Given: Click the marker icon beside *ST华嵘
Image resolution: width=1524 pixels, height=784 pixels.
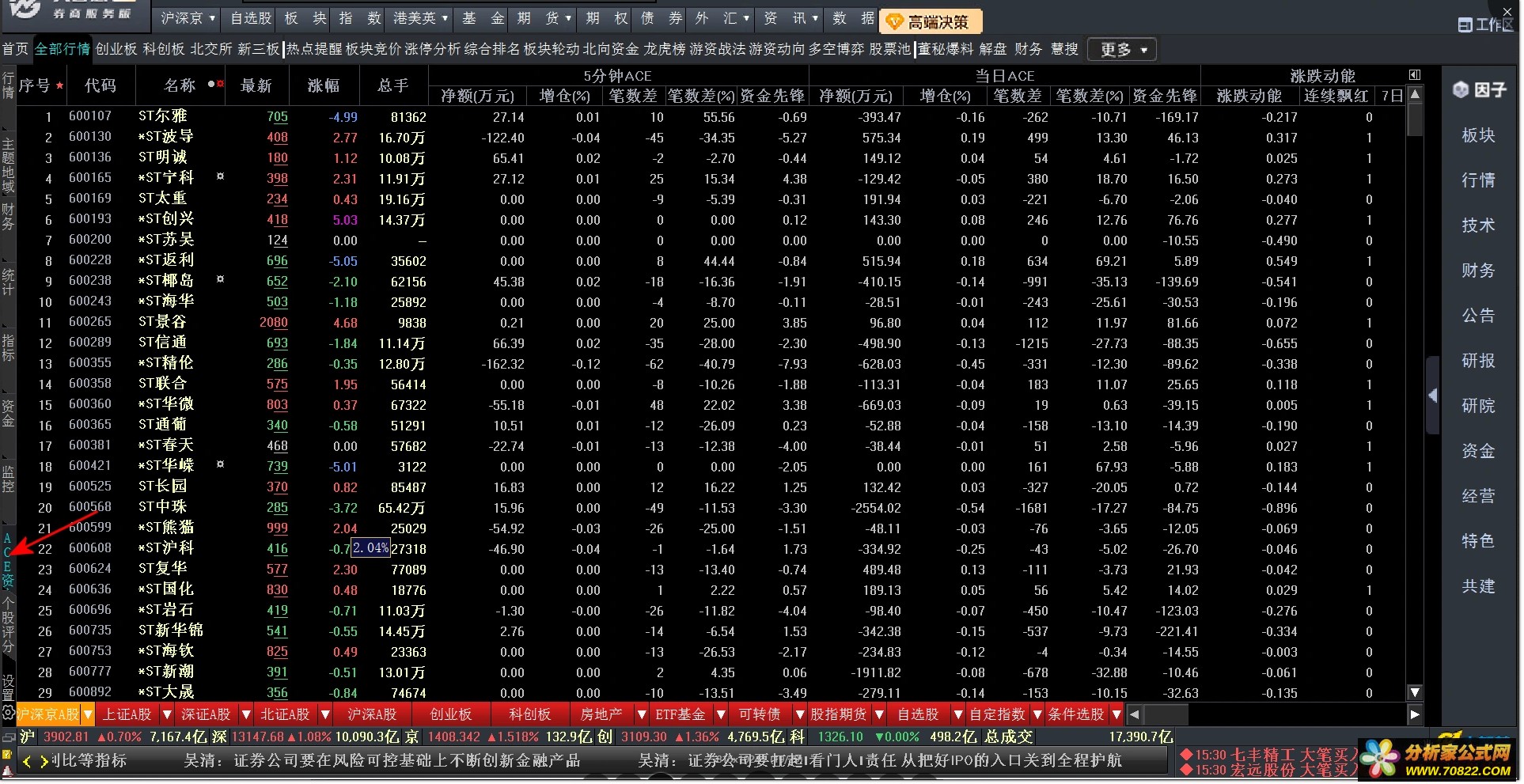Looking at the screenshot, I should [221, 464].
